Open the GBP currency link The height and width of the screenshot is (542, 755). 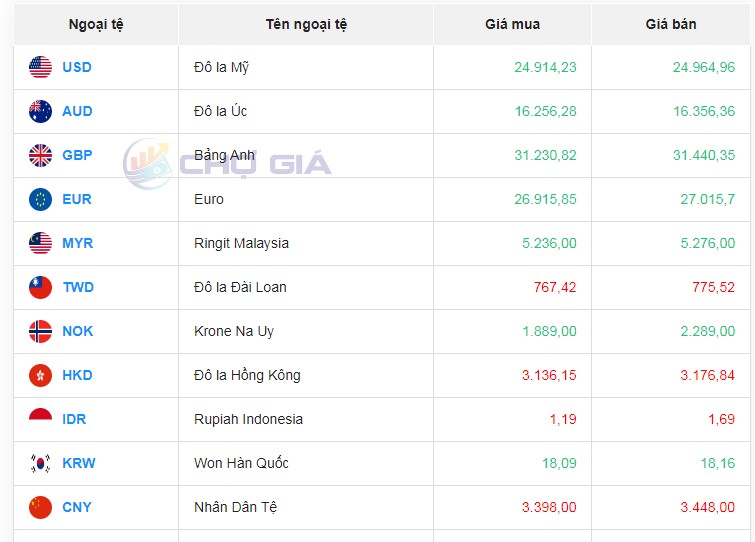[77, 155]
